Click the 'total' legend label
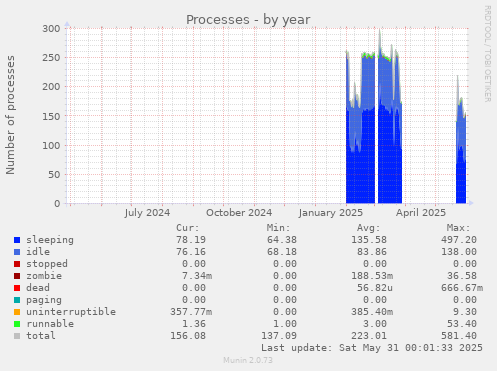This screenshot has height=371, width=497. [x=41, y=336]
